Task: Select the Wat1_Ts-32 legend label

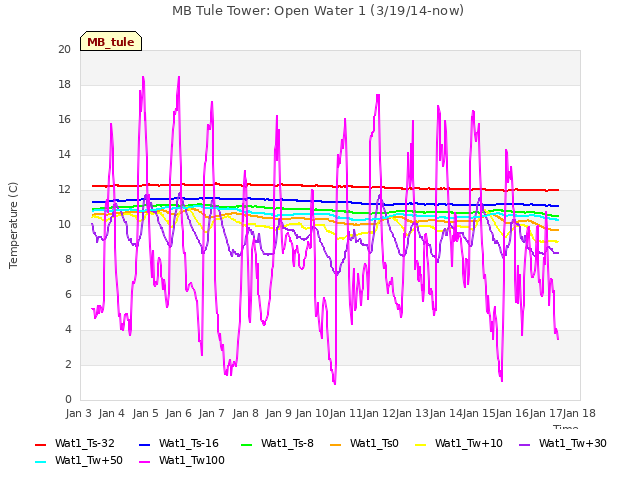Action: [x=85, y=443]
